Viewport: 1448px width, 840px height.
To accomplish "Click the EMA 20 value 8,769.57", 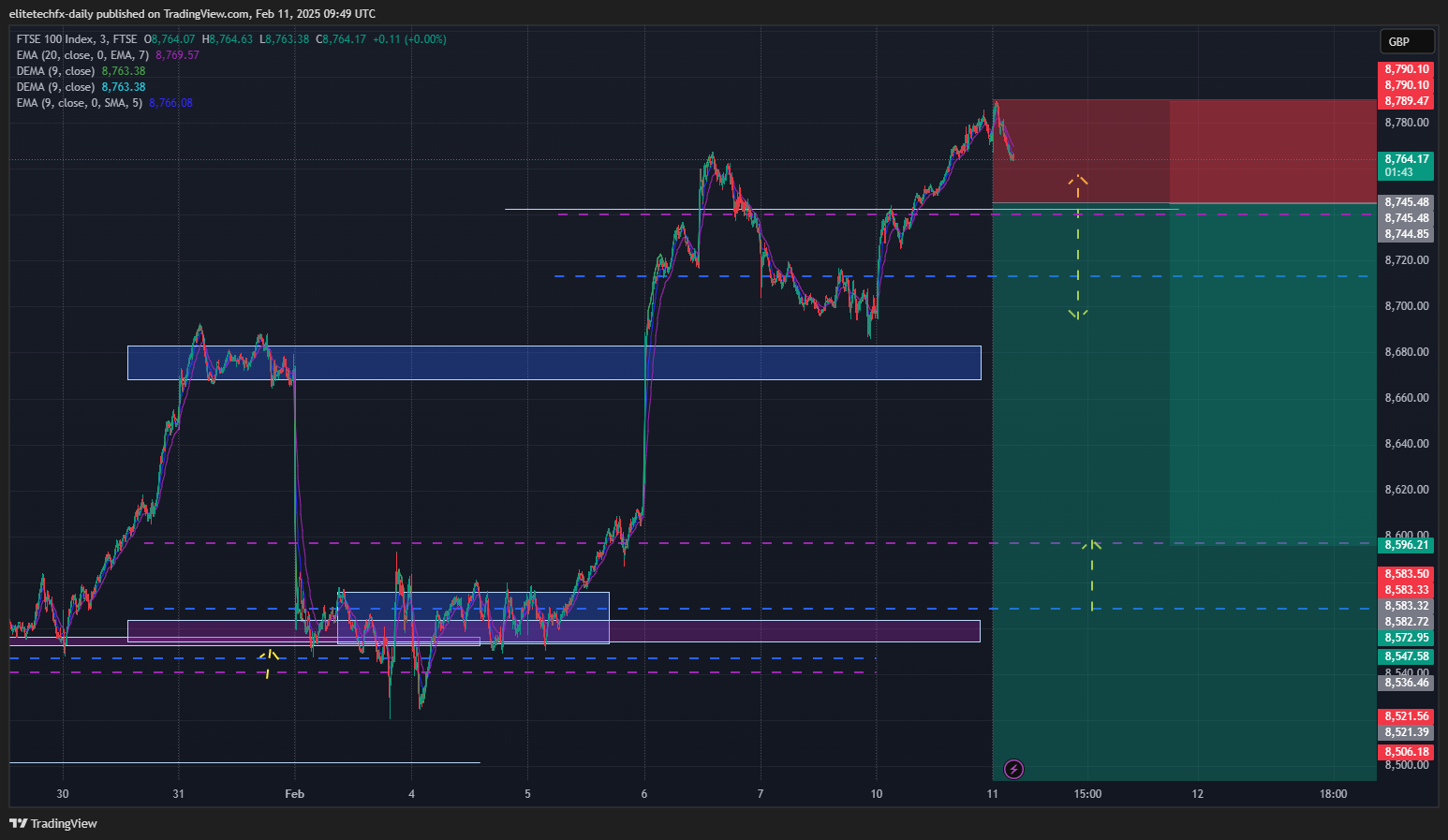I will pos(177,55).
